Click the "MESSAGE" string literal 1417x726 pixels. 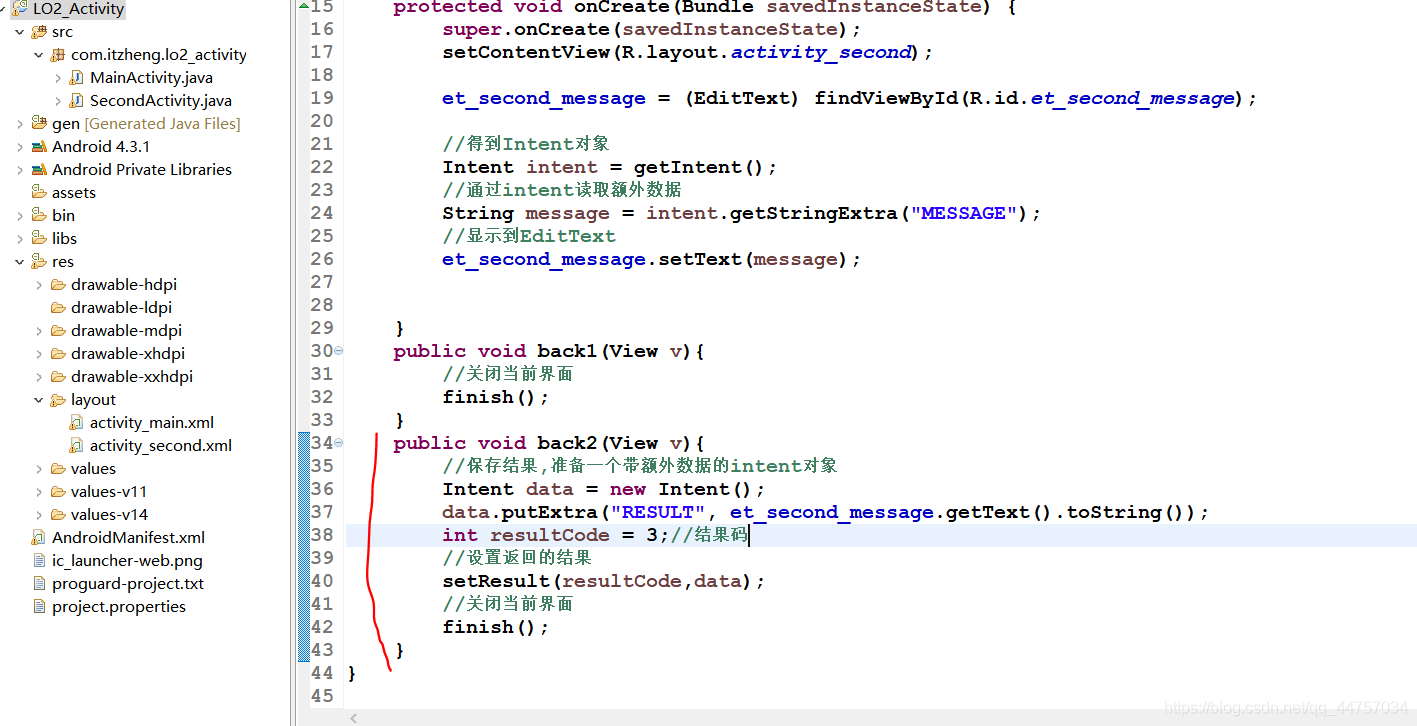[964, 213]
